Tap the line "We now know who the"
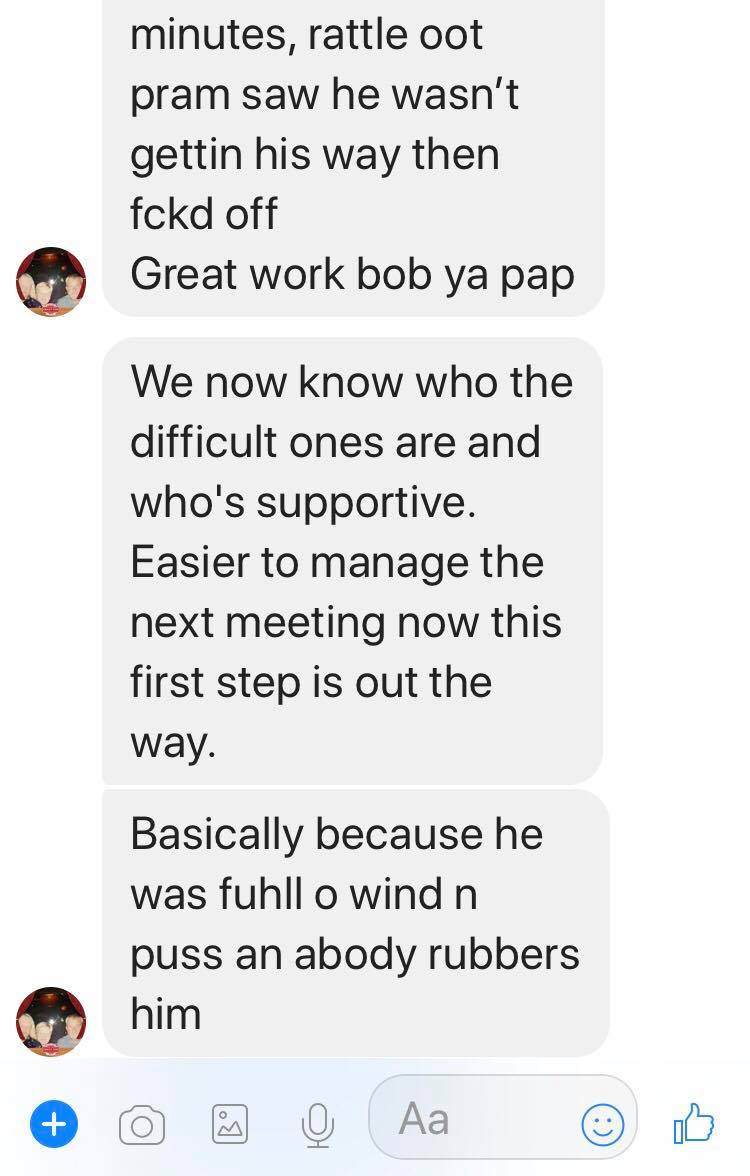 pyautogui.click(x=352, y=382)
